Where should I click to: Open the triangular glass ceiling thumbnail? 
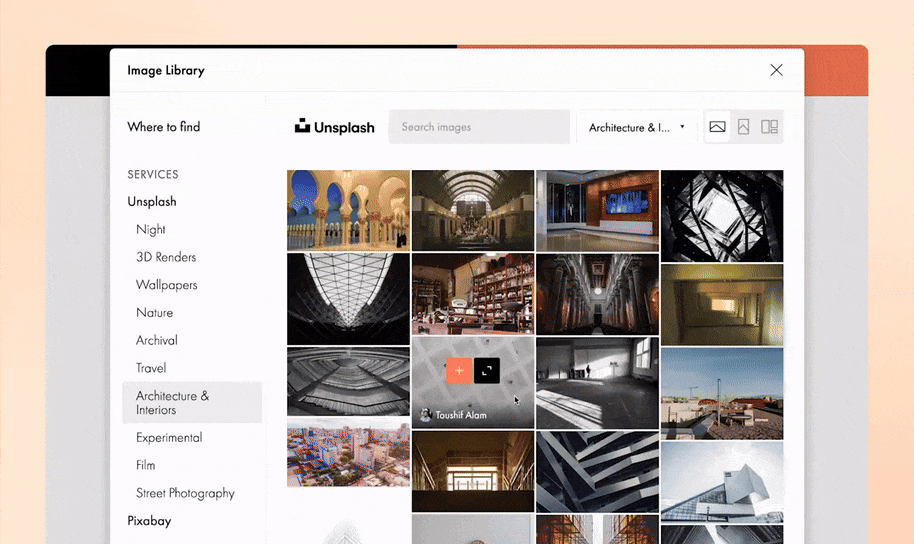348,299
